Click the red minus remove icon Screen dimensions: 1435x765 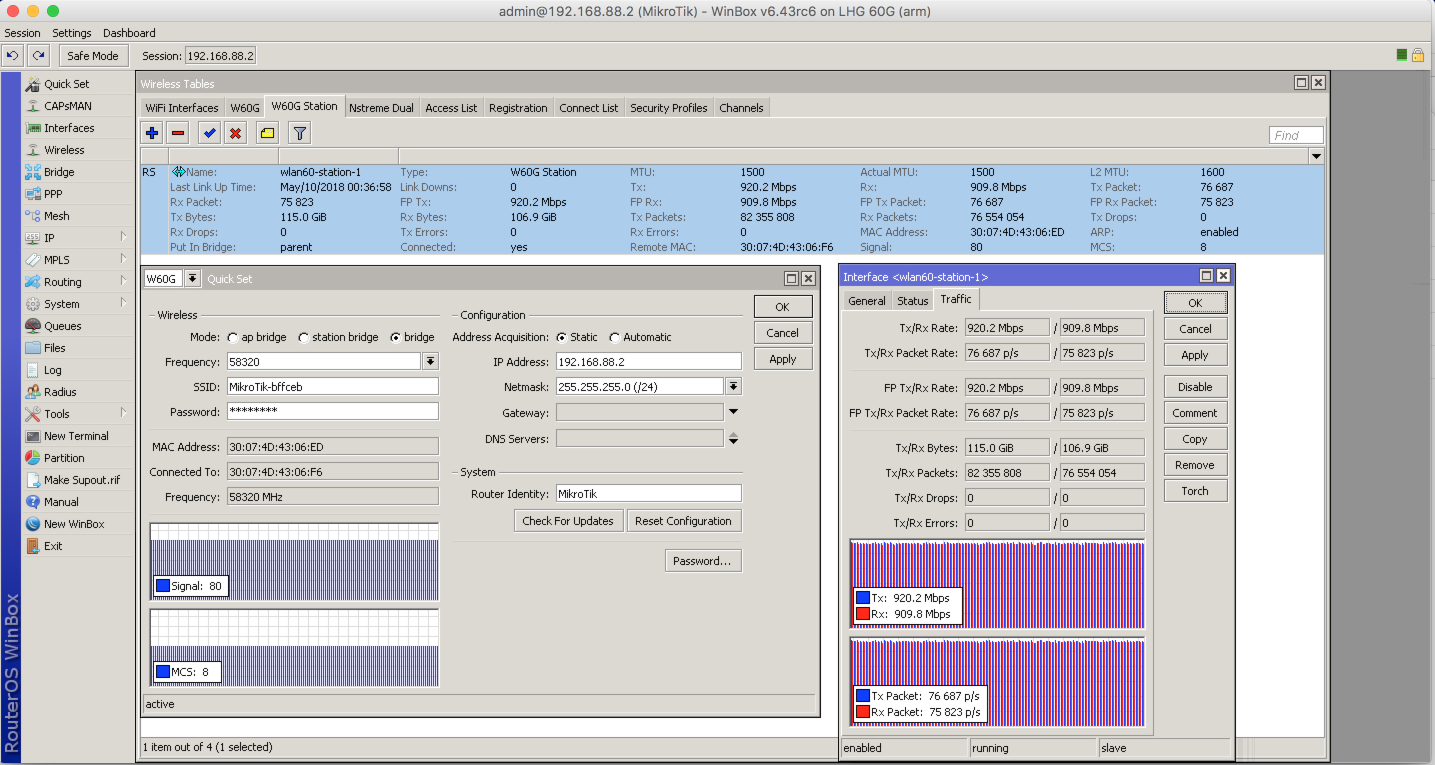[178, 133]
